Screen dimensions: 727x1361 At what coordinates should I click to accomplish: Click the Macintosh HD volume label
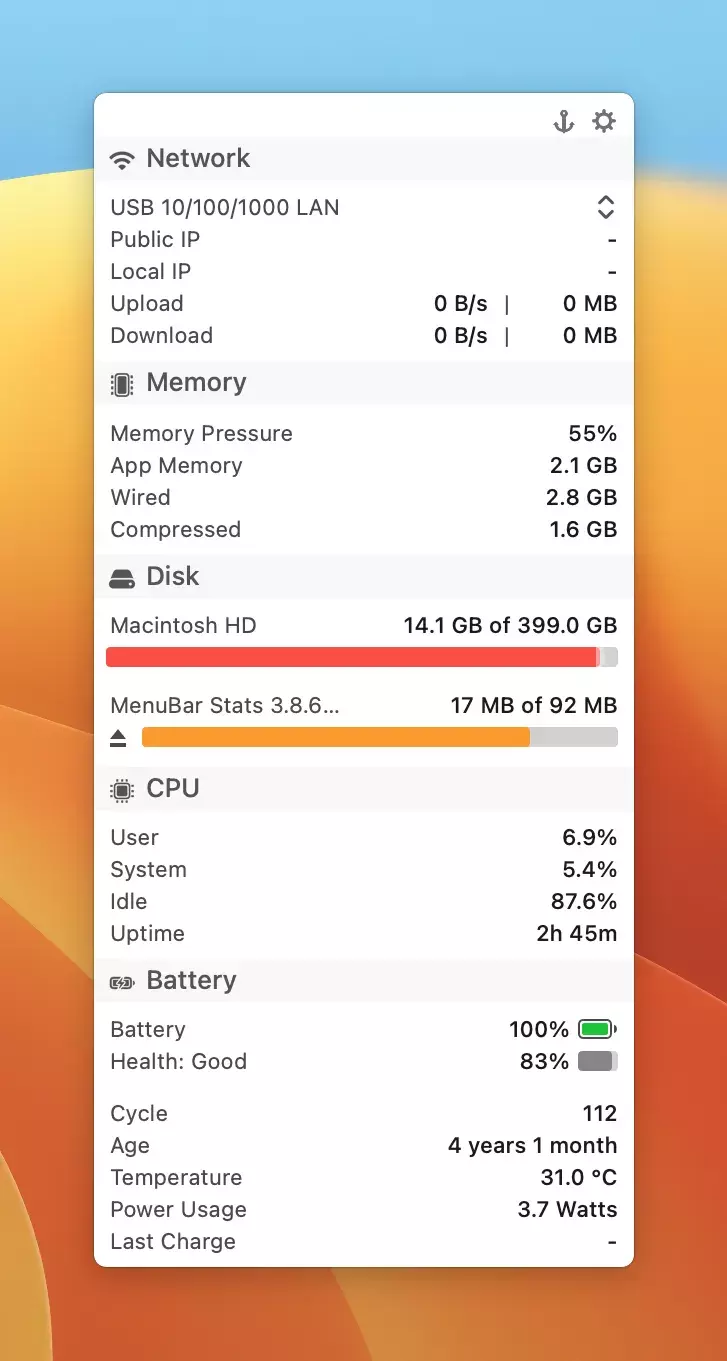pos(183,626)
